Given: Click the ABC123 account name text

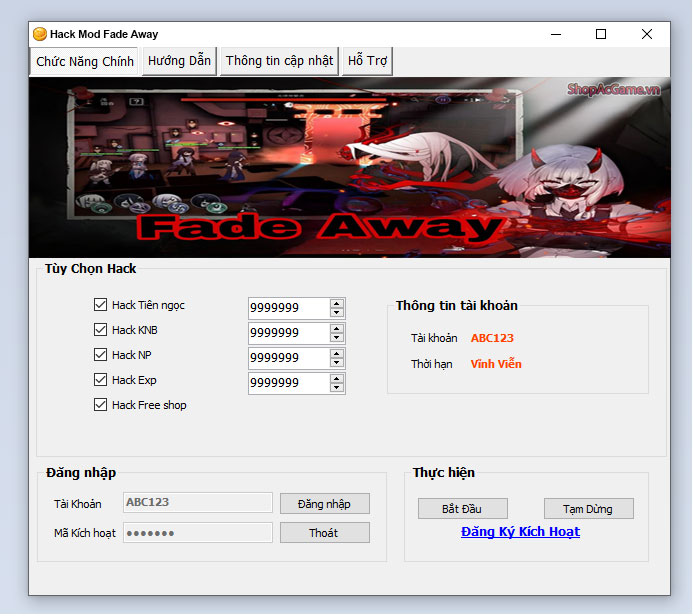Looking at the screenshot, I should (492, 338).
